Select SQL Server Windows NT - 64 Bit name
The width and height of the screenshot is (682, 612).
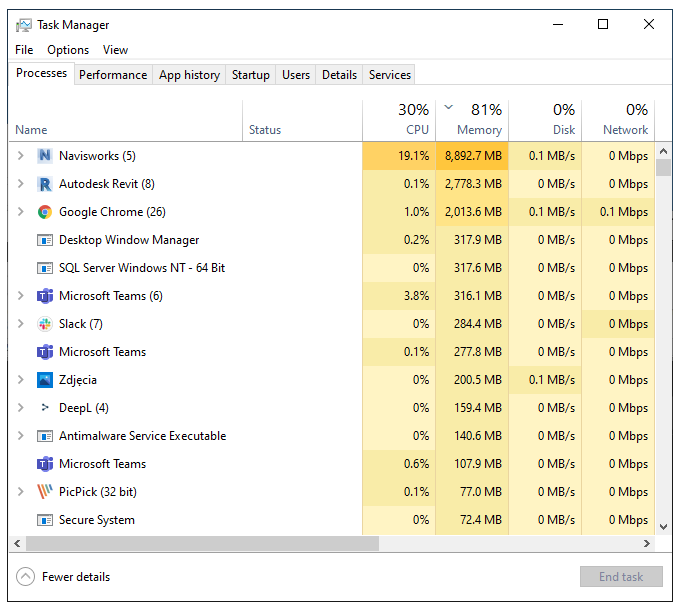(x=142, y=268)
